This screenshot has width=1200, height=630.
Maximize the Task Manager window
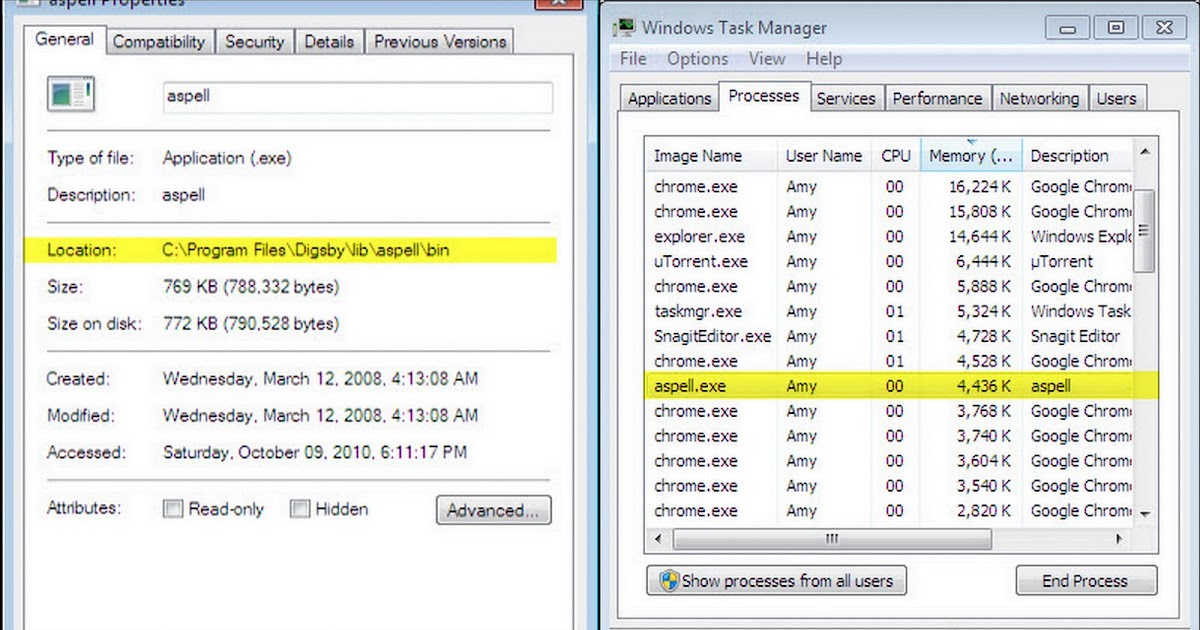[x=1116, y=27]
